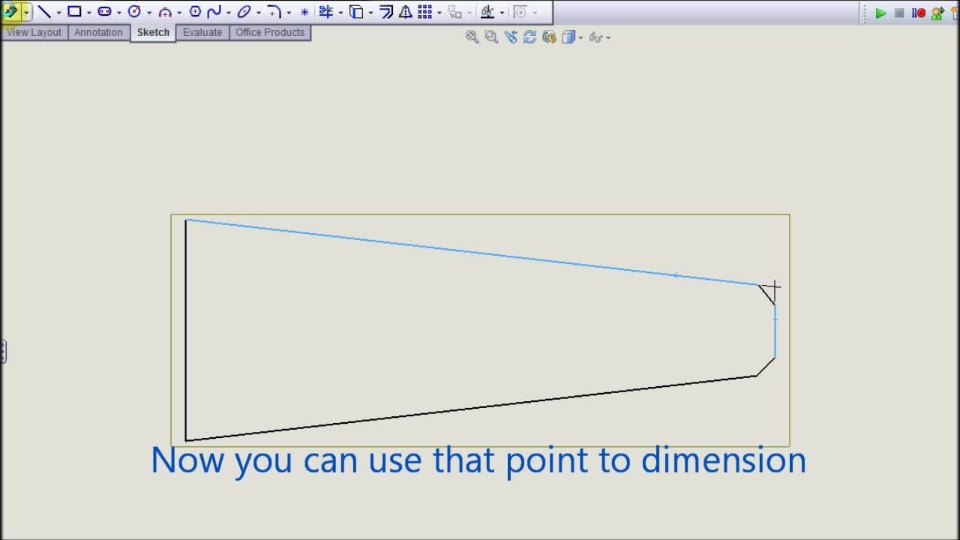Select the left vertical sketch line

(186, 330)
